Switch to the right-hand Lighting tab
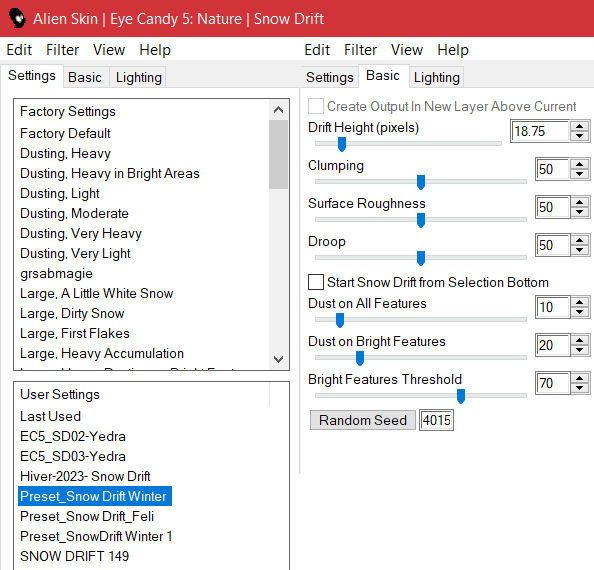The height and width of the screenshot is (570, 594). pos(436,77)
